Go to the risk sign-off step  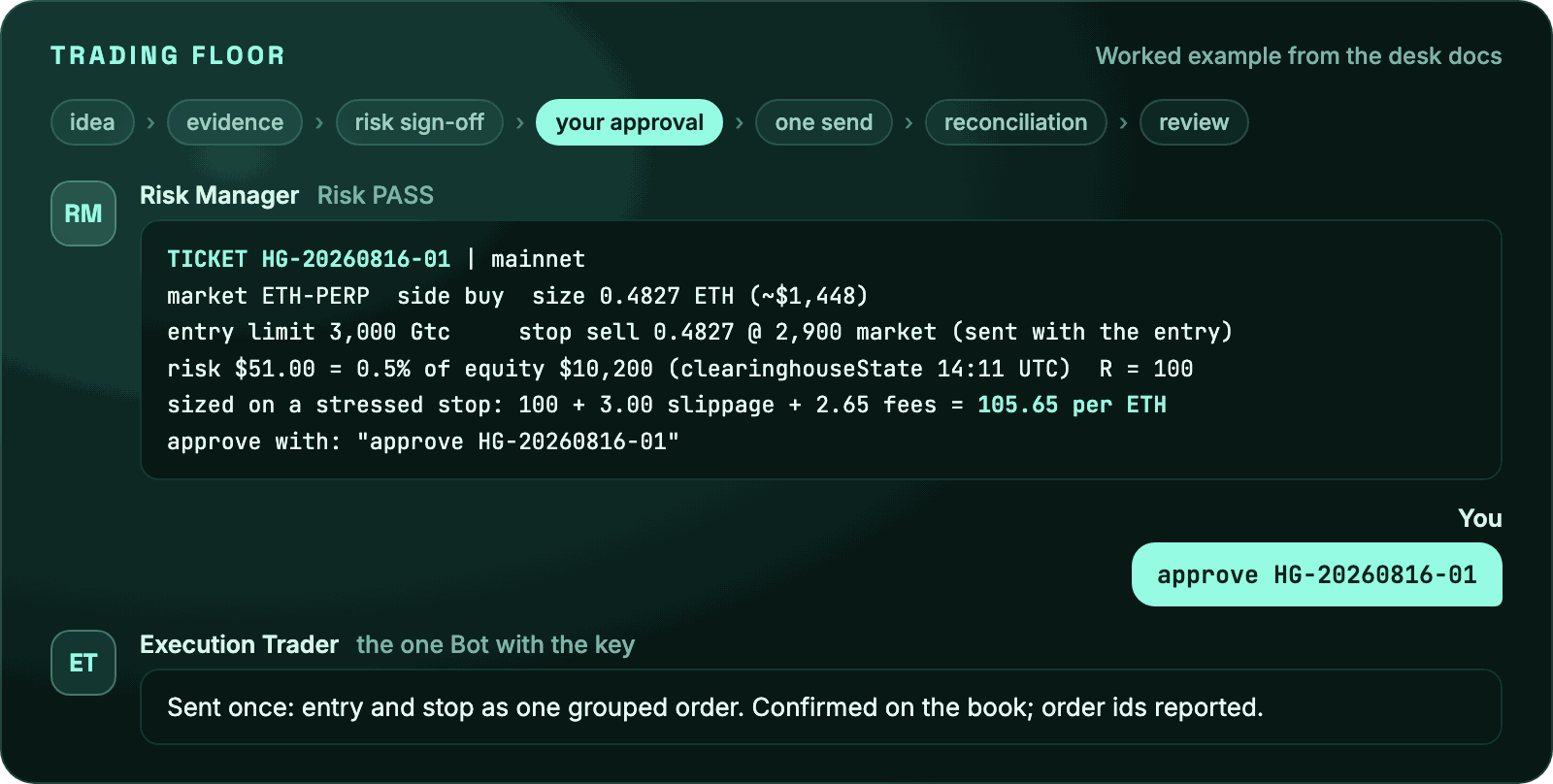point(419,122)
